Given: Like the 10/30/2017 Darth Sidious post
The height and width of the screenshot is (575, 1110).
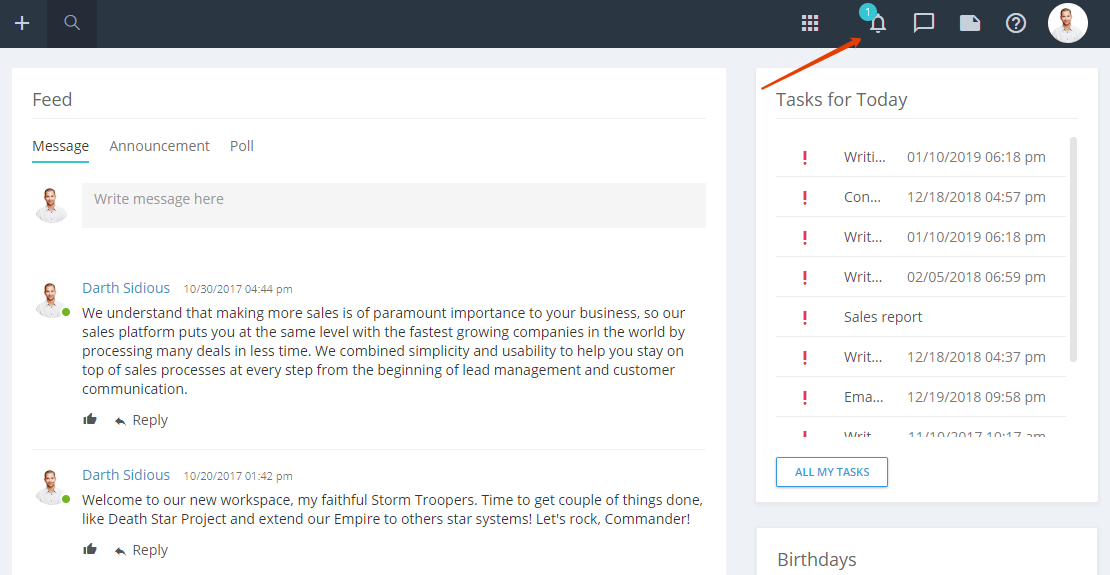Looking at the screenshot, I should pos(90,419).
